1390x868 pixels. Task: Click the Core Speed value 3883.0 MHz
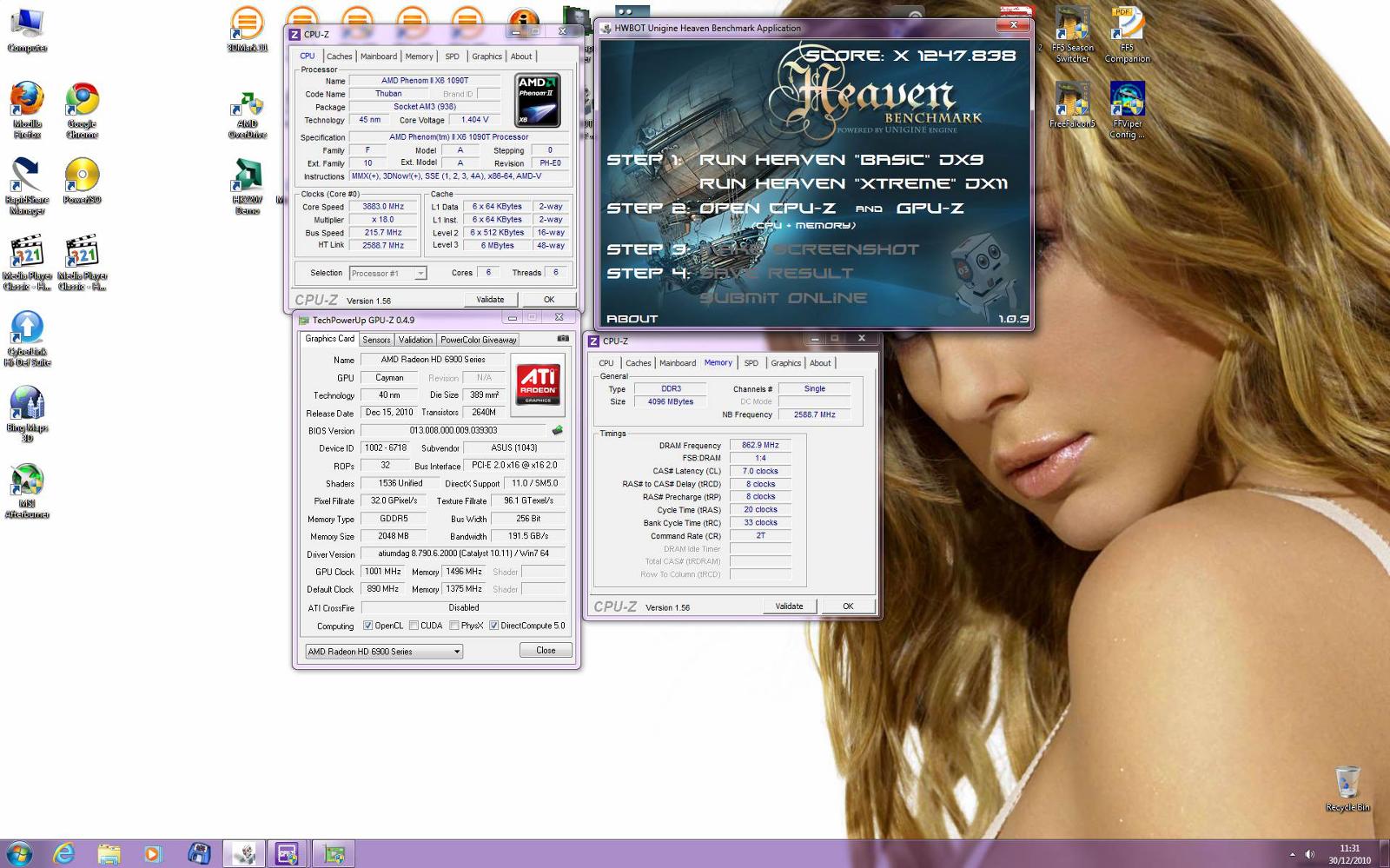click(383, 207)
